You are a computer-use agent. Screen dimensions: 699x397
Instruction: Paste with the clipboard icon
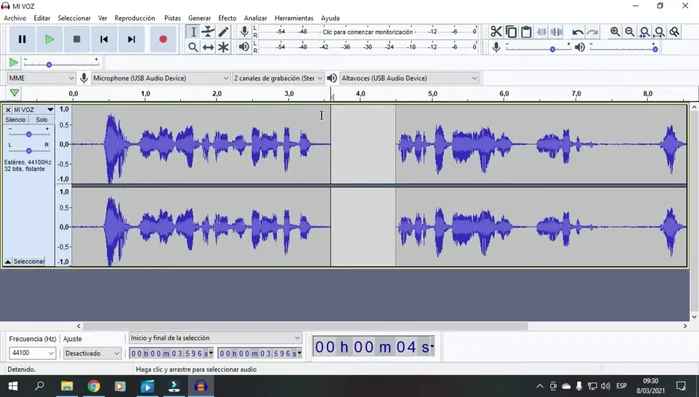tap(526, 32)
